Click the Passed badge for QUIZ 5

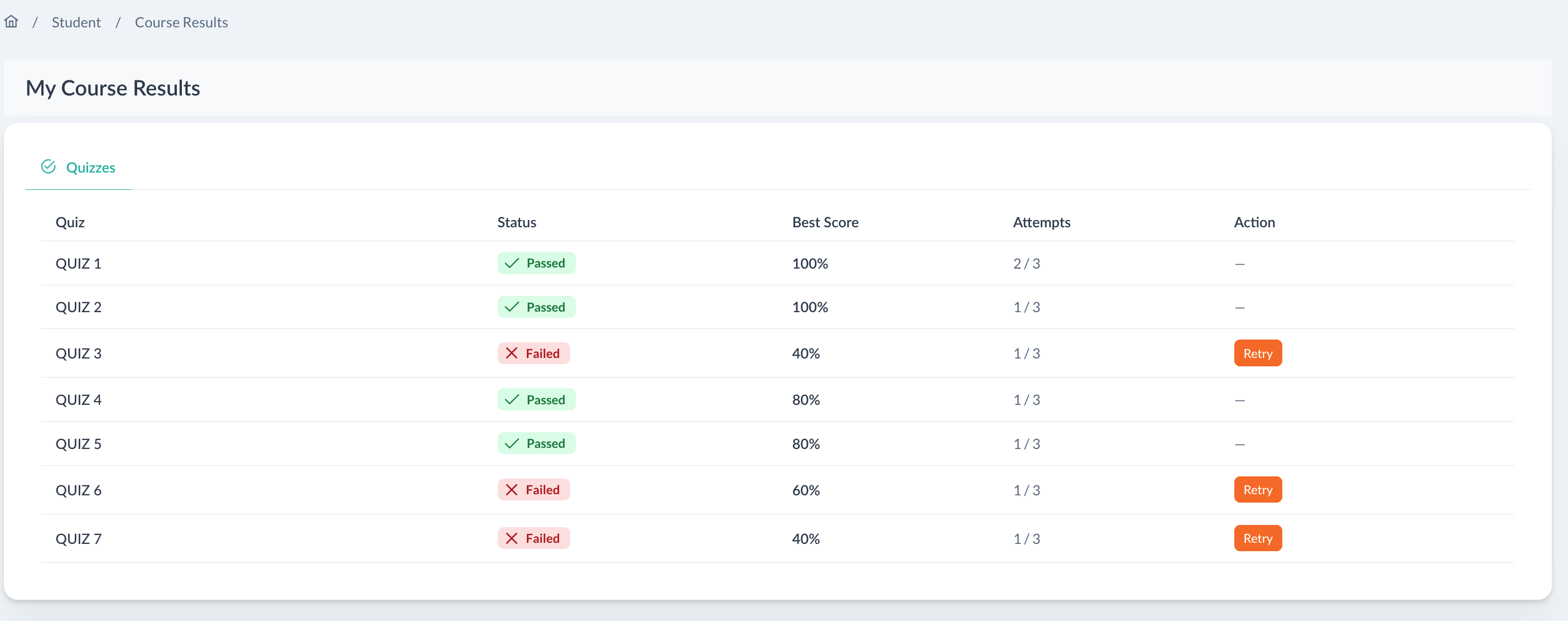pyautogui.click(x=536, y=443)
